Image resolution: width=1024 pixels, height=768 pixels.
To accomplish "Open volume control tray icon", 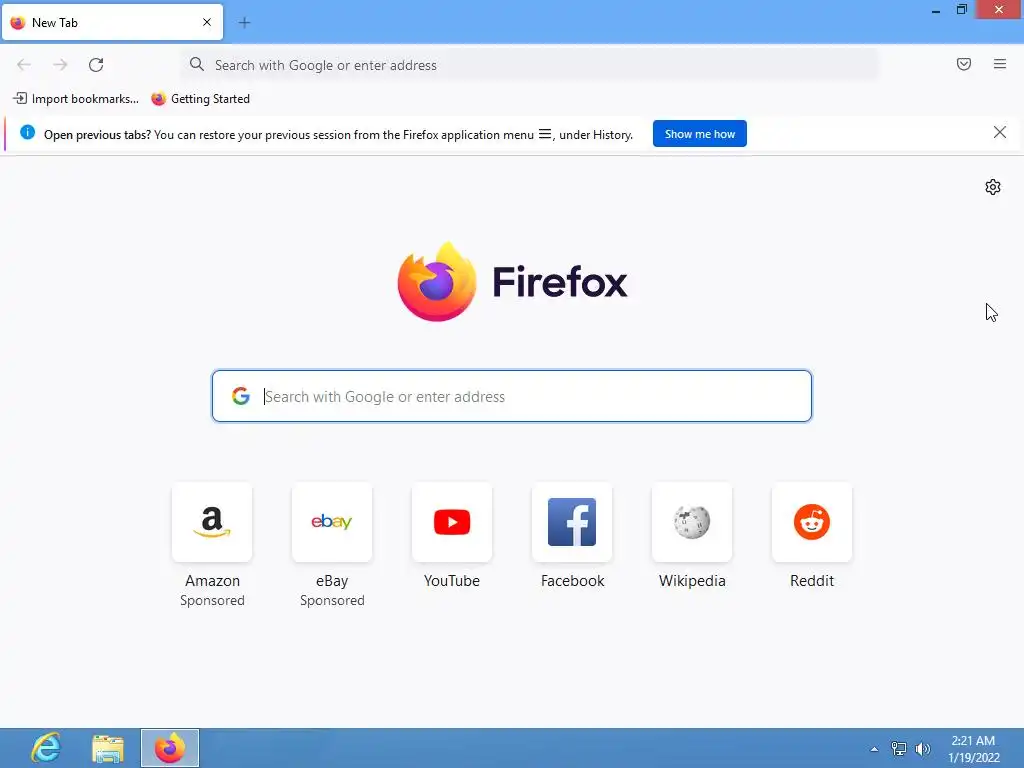I will (923, 749).
